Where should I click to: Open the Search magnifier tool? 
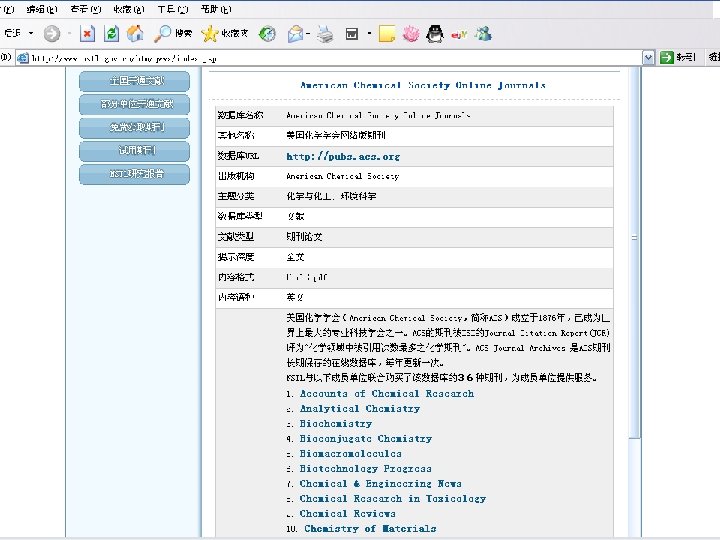point(162,34)
